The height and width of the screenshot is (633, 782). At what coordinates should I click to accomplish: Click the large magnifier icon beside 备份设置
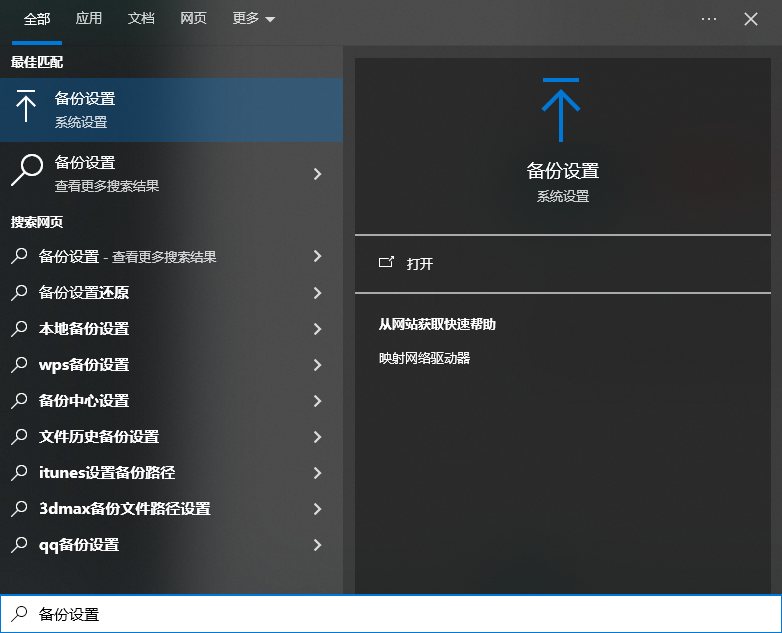(x=27, y=170)
